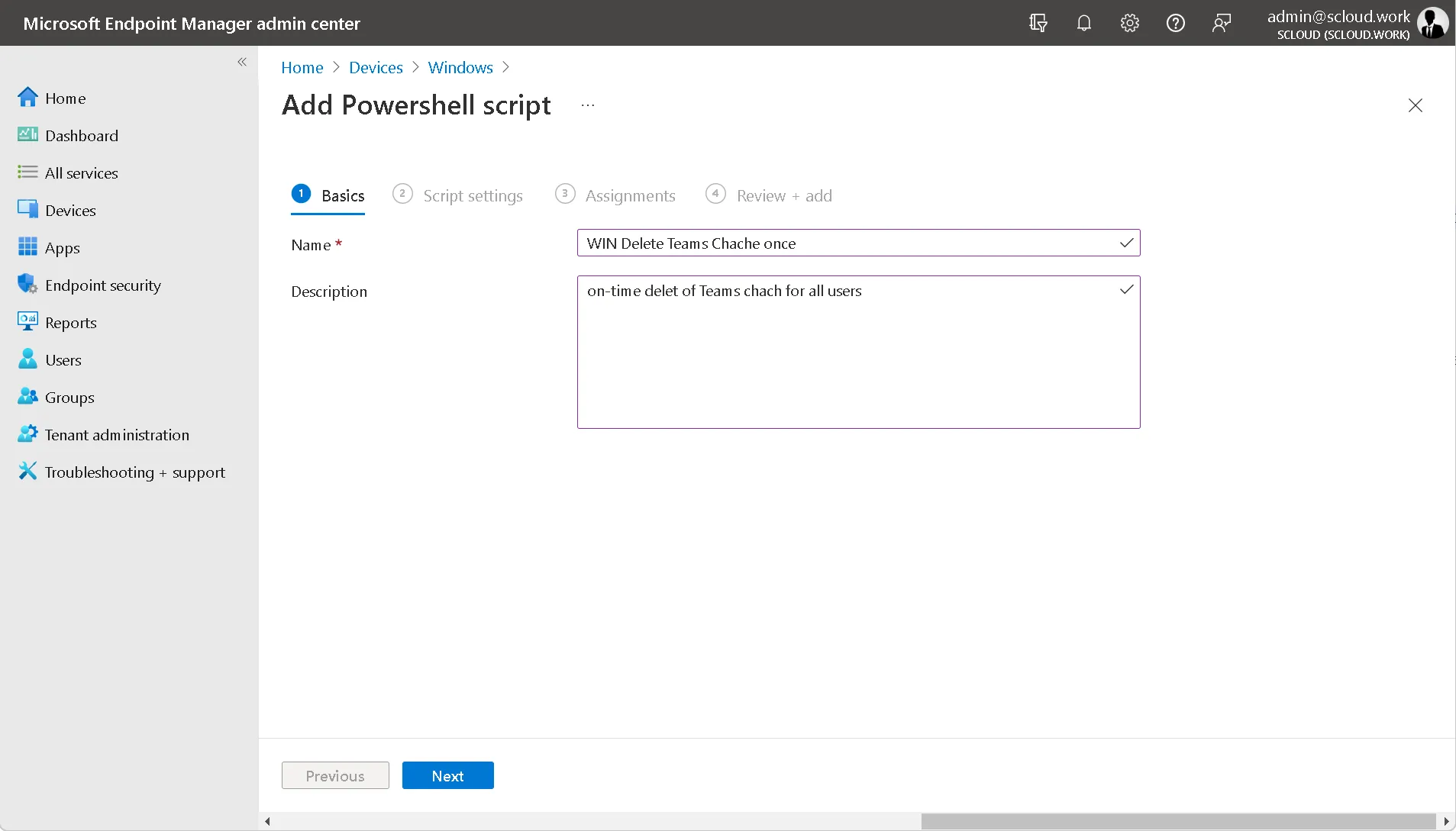The image size is (1456, 831).
Task: Click into the Name input field
Action: point(858,243)
